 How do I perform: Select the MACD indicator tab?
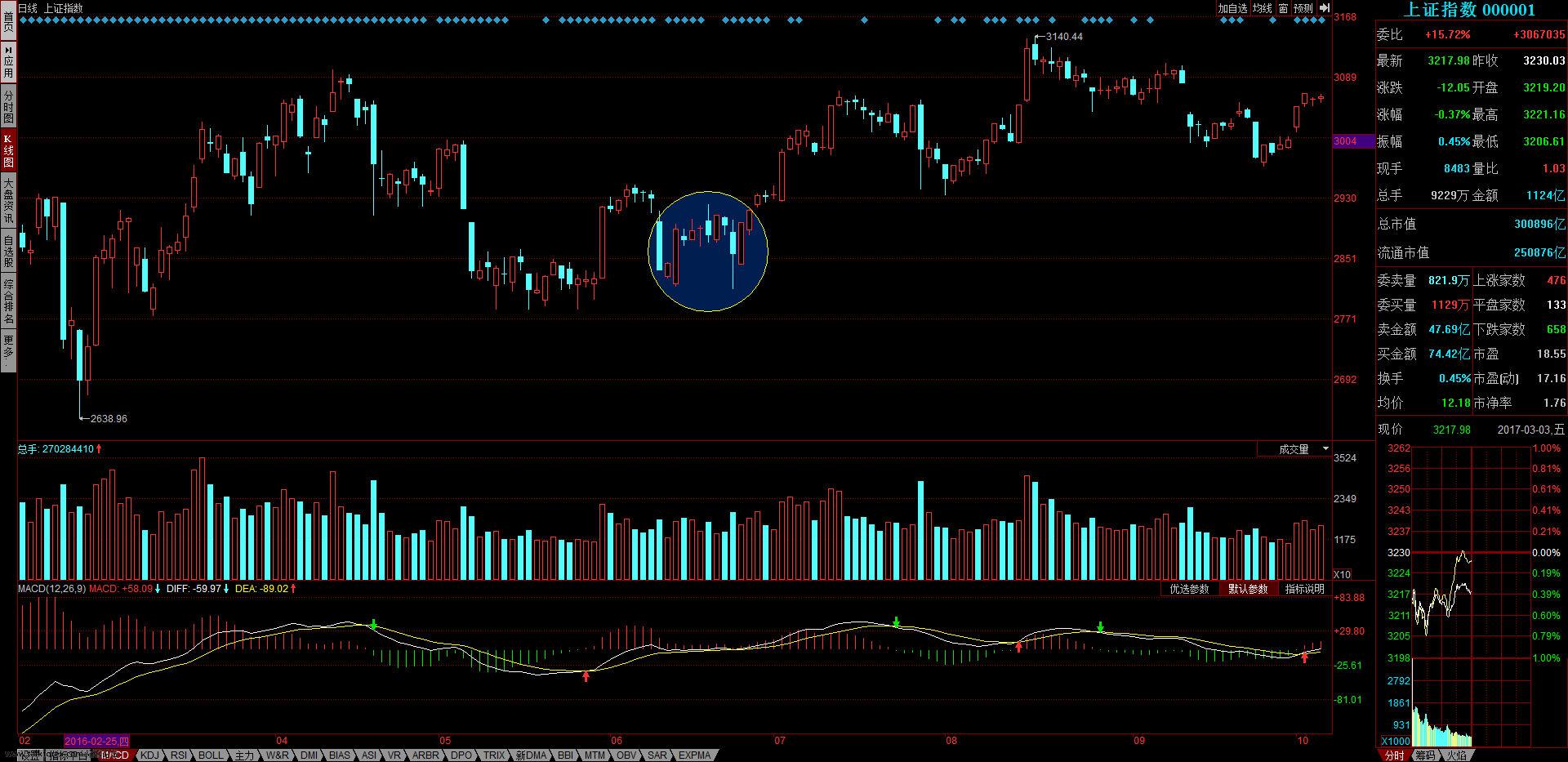(x=115, y=755)
